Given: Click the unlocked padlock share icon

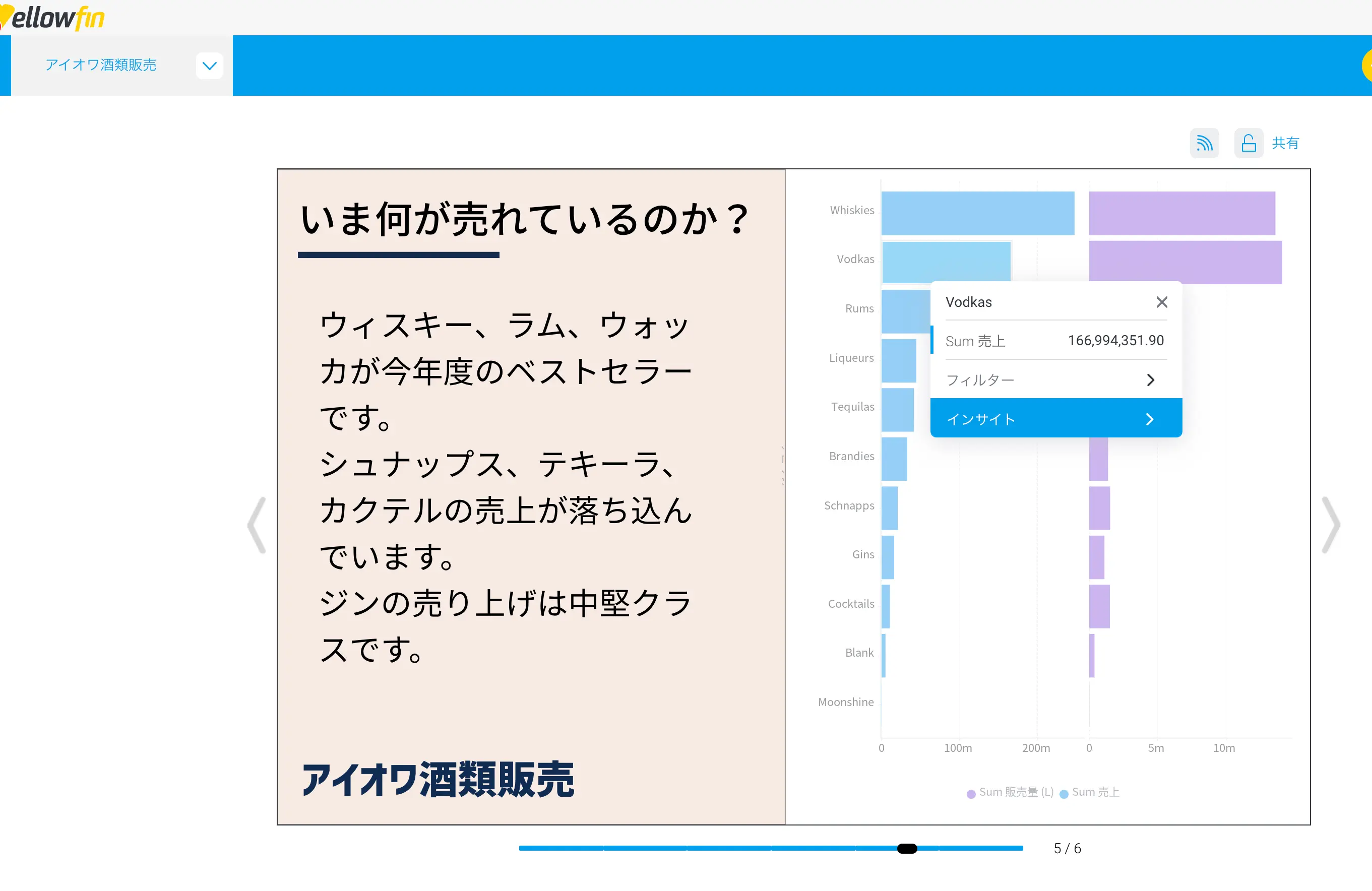Looking at the screenshot, I should (x=1248, y=143).
